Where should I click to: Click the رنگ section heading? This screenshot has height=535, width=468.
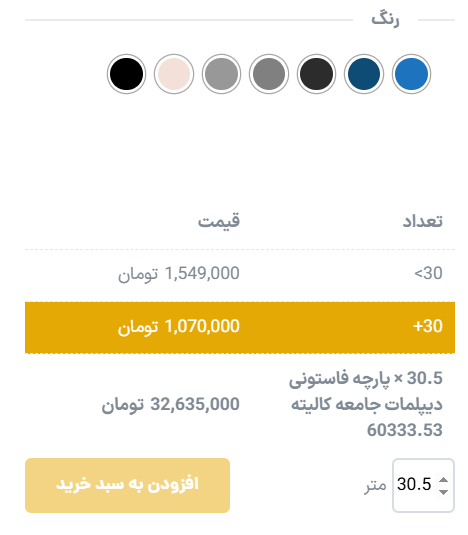click(x=385, y=18)
